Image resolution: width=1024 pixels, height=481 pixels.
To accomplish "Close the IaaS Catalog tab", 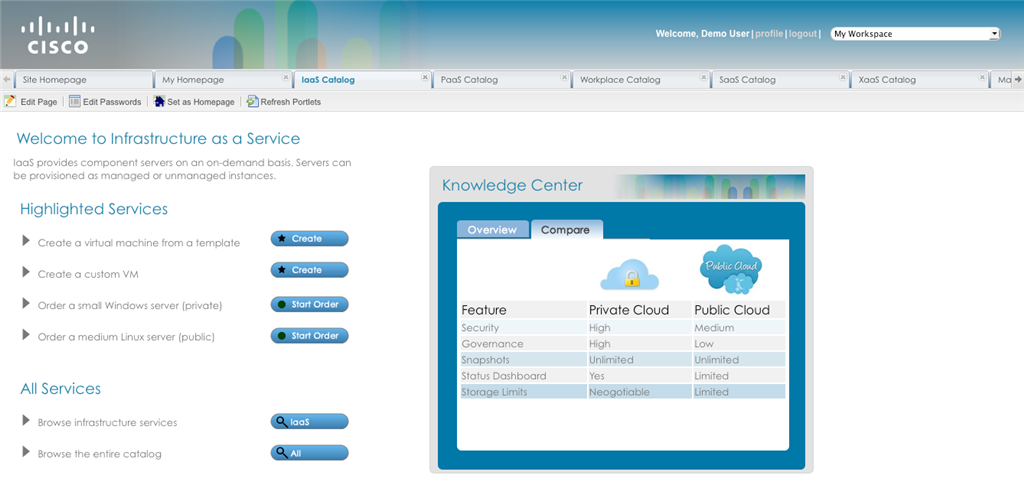I will (424, 77).
